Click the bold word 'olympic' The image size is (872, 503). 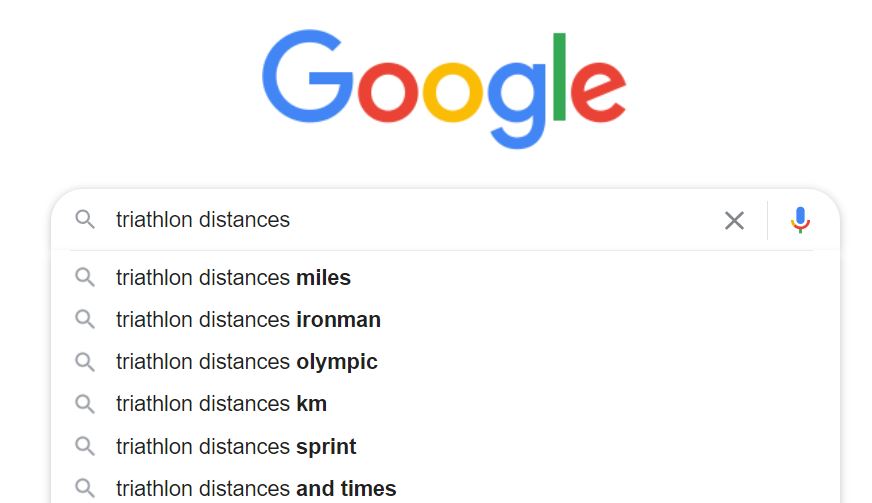pos(336,363)
